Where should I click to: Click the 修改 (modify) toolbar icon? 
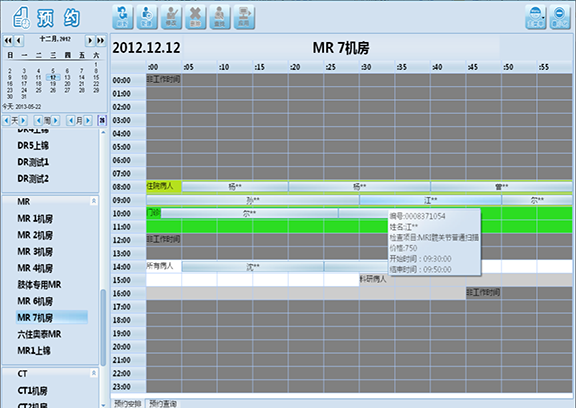click(171, 17)
